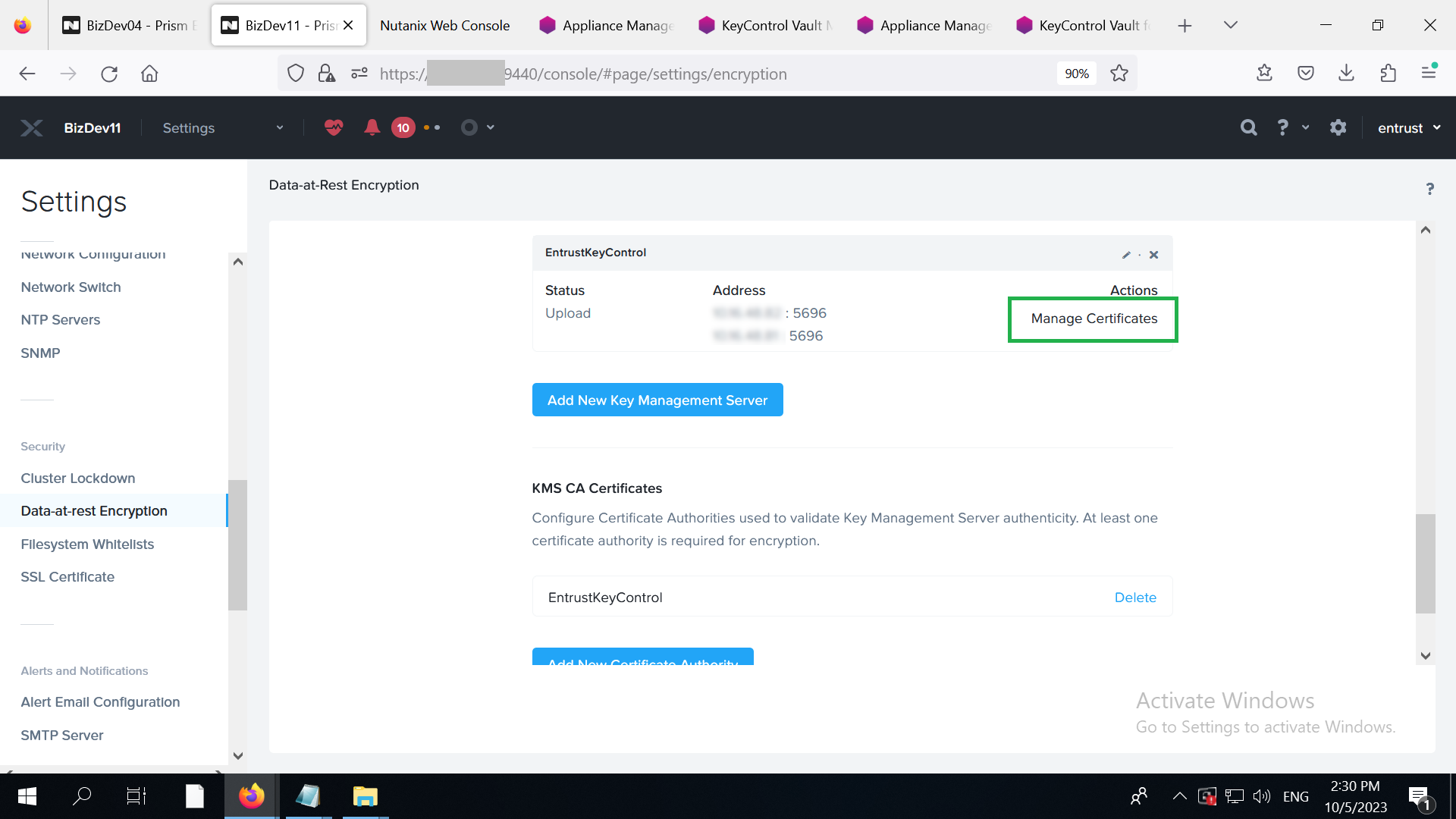
Task: Click Manage Certificates action
Action: point(1094,318)
